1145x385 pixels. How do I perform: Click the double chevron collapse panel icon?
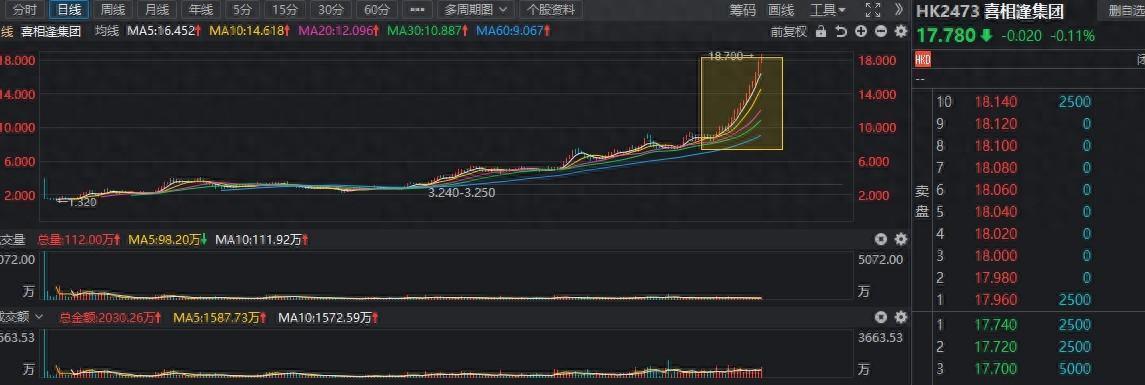[x=899, y=10]
